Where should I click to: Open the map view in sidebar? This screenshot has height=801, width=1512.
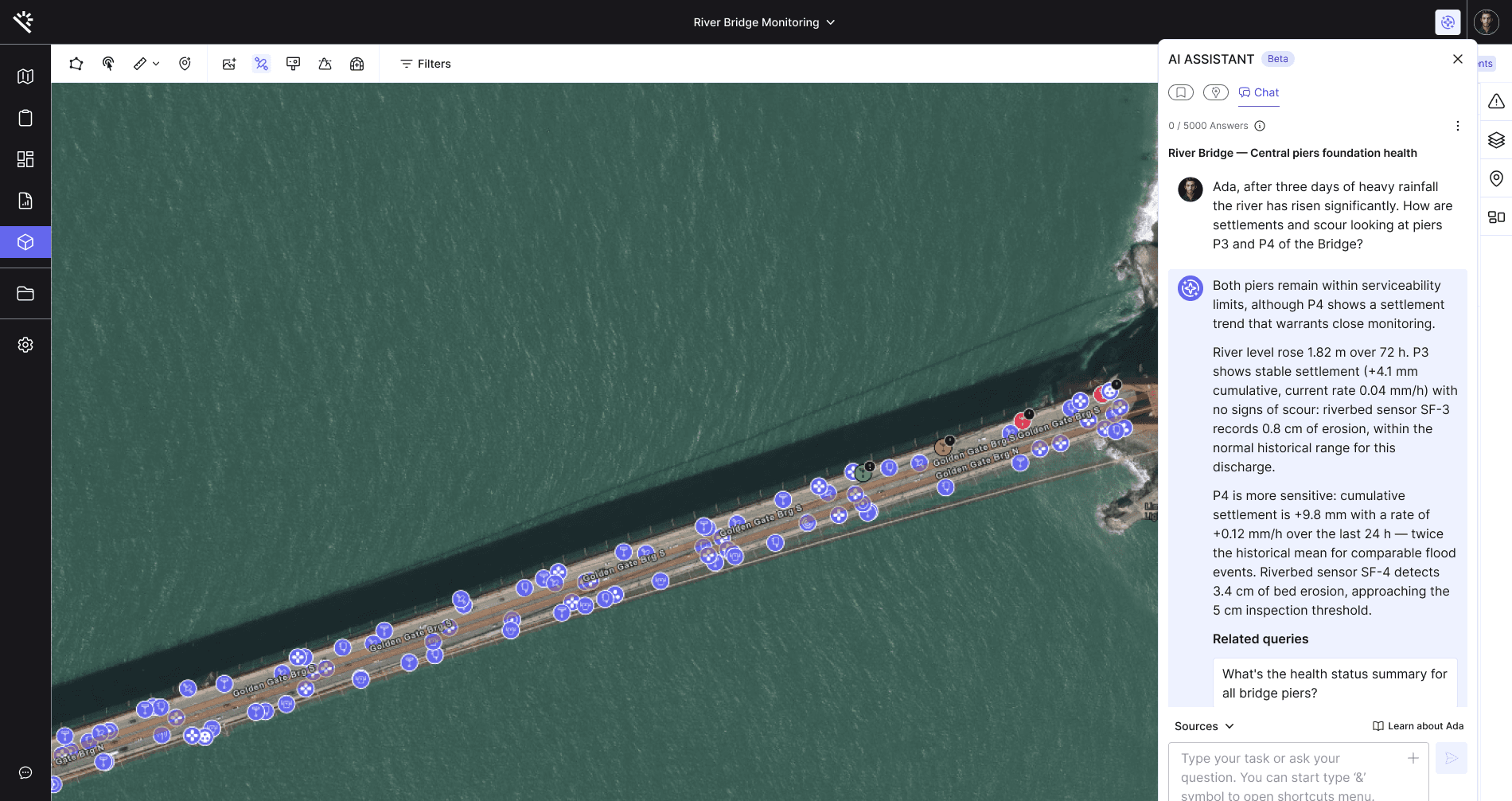tap(25, 76)
